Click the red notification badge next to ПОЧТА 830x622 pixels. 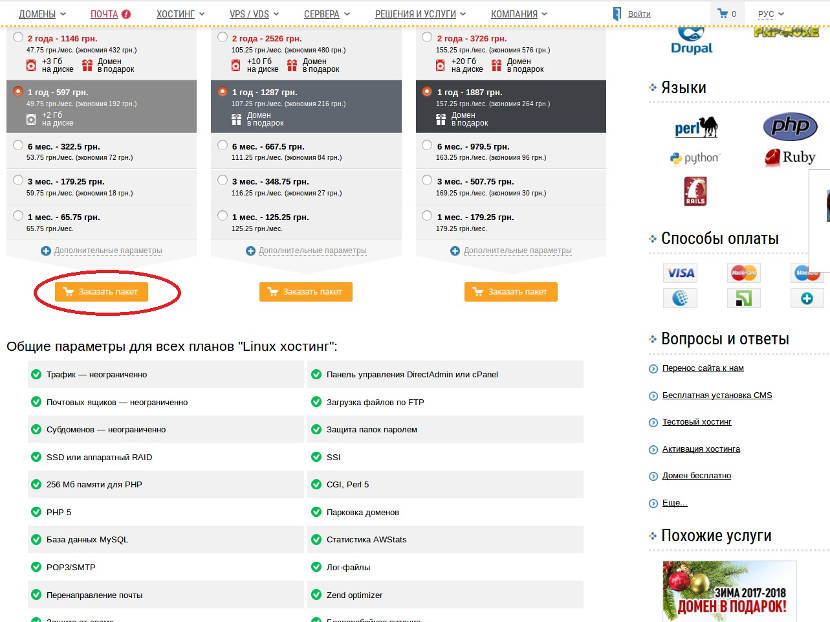[x=126, y=14]
